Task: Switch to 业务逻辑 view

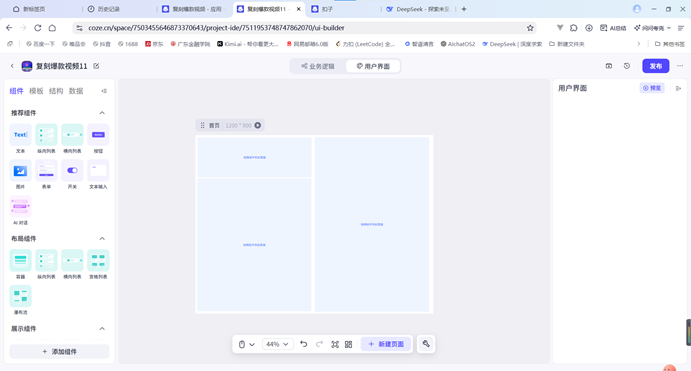Action: pos(318,66)
